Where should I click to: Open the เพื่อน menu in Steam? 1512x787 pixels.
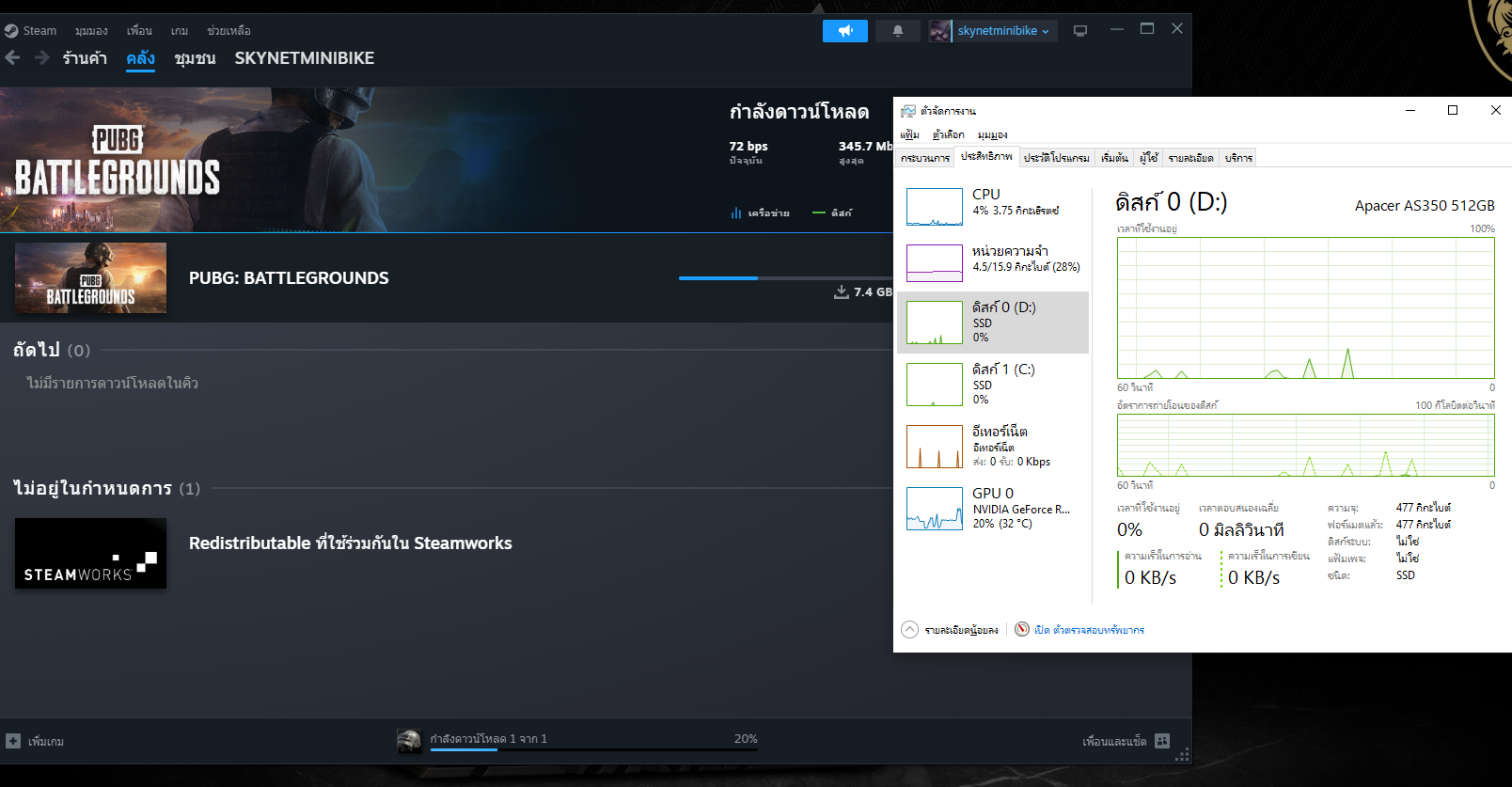(139, 31)
